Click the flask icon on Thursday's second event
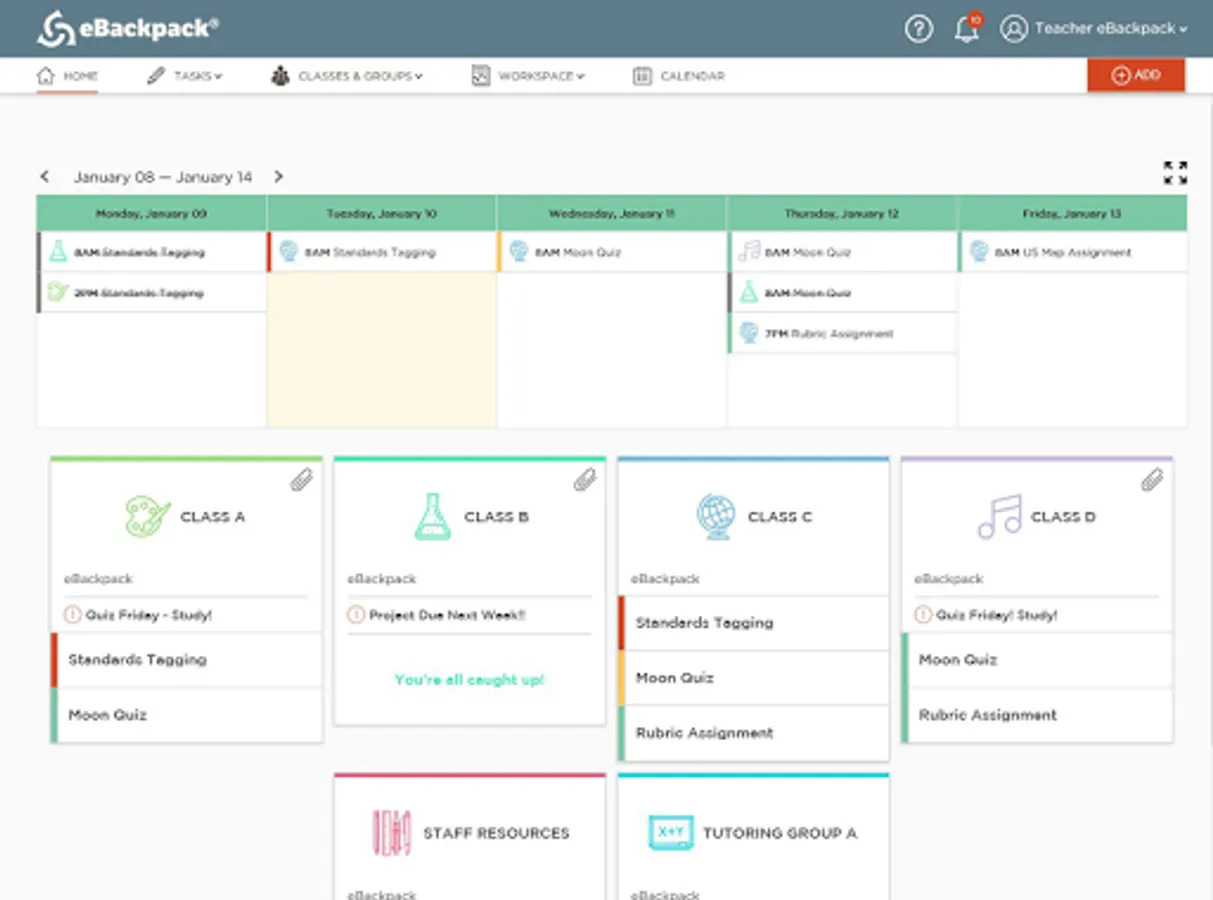This screenshot has width=1213, height=900. coord(748,292)
